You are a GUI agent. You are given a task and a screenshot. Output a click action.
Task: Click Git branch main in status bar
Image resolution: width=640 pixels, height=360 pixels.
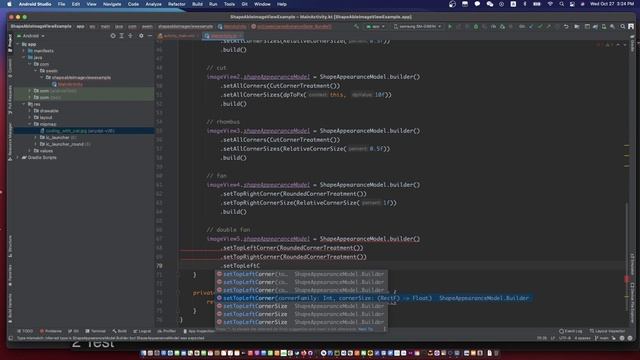(602, 338)
